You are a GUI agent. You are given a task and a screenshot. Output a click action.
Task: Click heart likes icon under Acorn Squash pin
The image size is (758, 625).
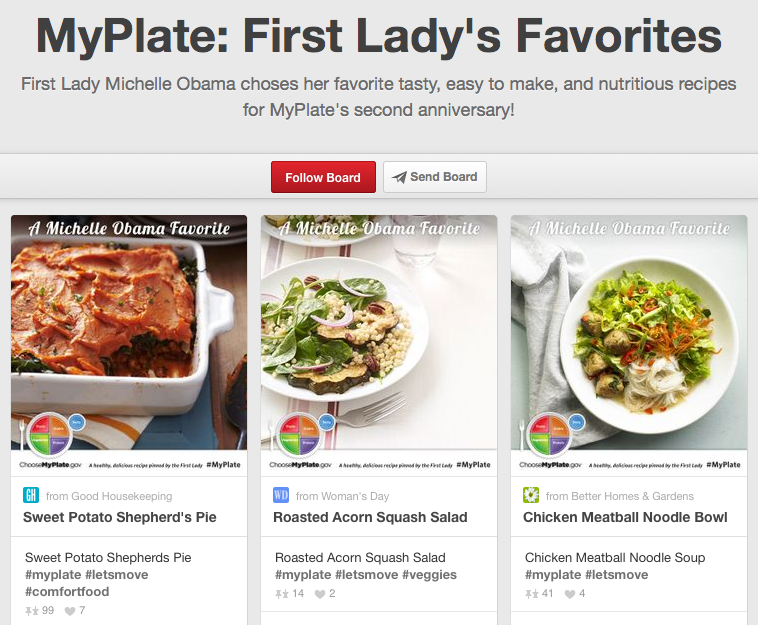click(x=320, y=594)
